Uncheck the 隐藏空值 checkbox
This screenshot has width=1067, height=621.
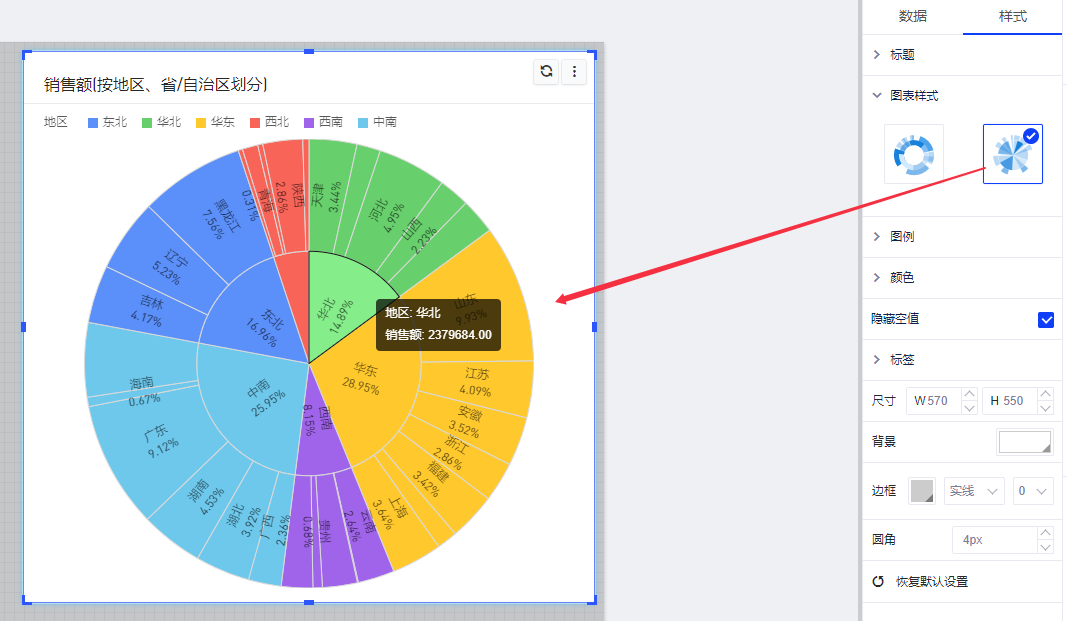click(1046, 320)
